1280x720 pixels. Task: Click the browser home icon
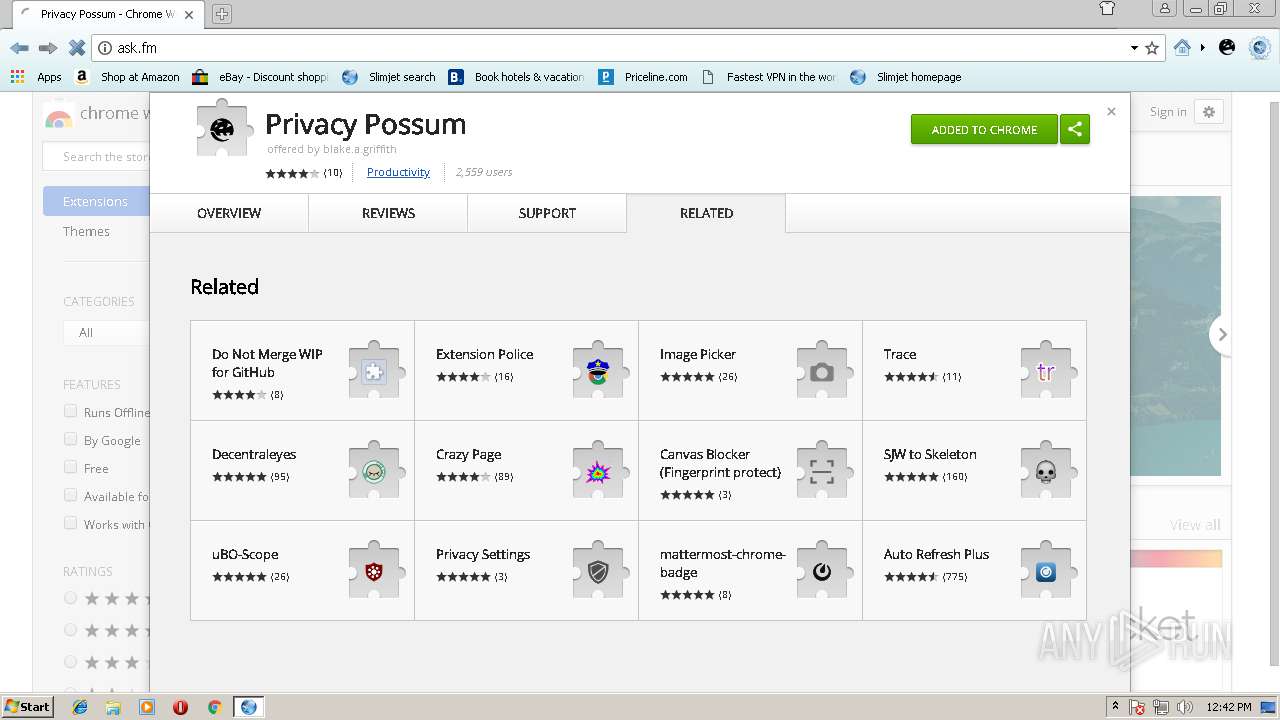pos(1182,47)
